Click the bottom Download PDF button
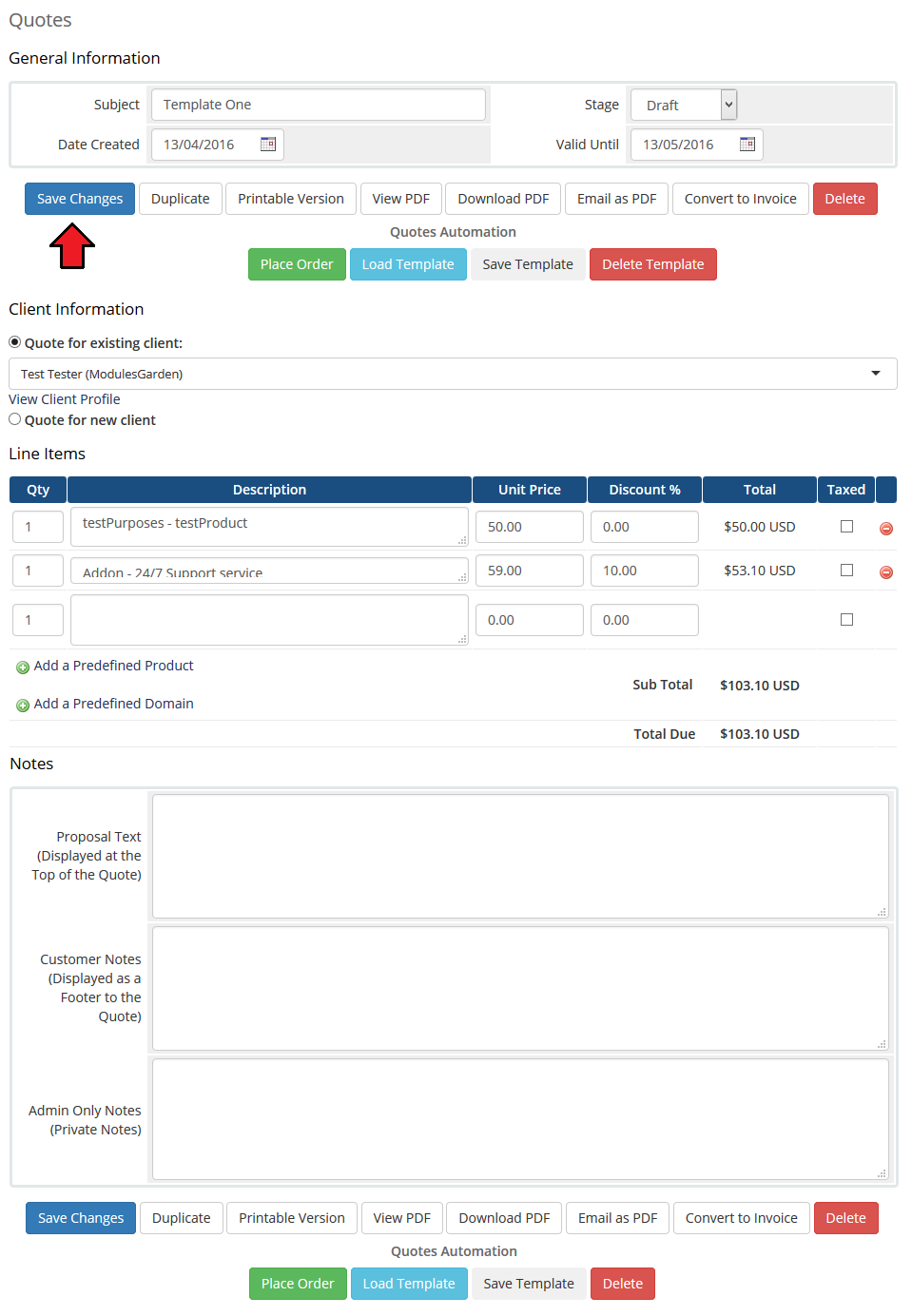The height and width of the screenshot is (1316, 912). pyautogui.click(x=504, y=1218)
